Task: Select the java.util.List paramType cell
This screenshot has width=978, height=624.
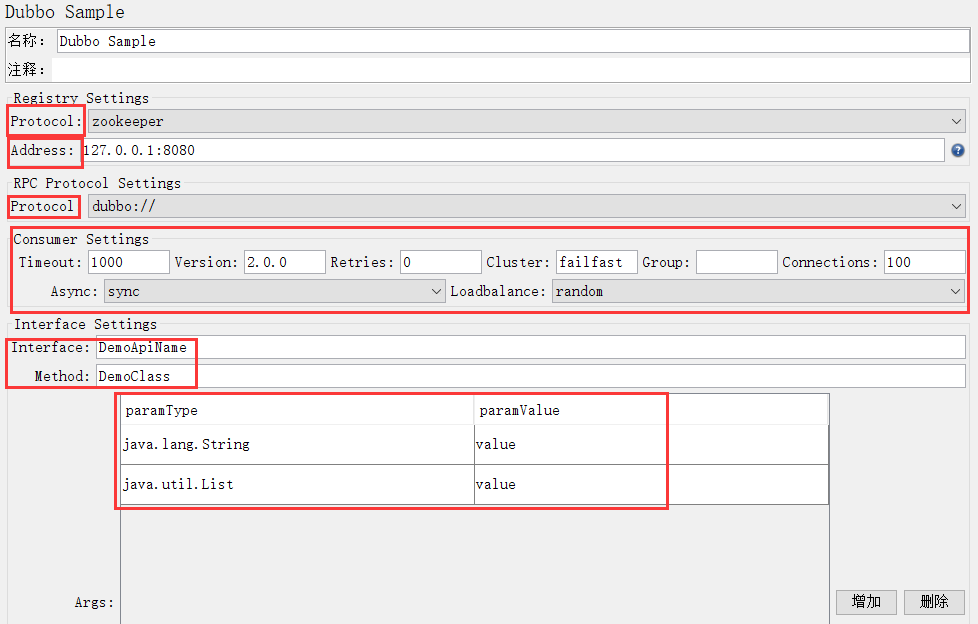Action: click(x=298, y=485)
